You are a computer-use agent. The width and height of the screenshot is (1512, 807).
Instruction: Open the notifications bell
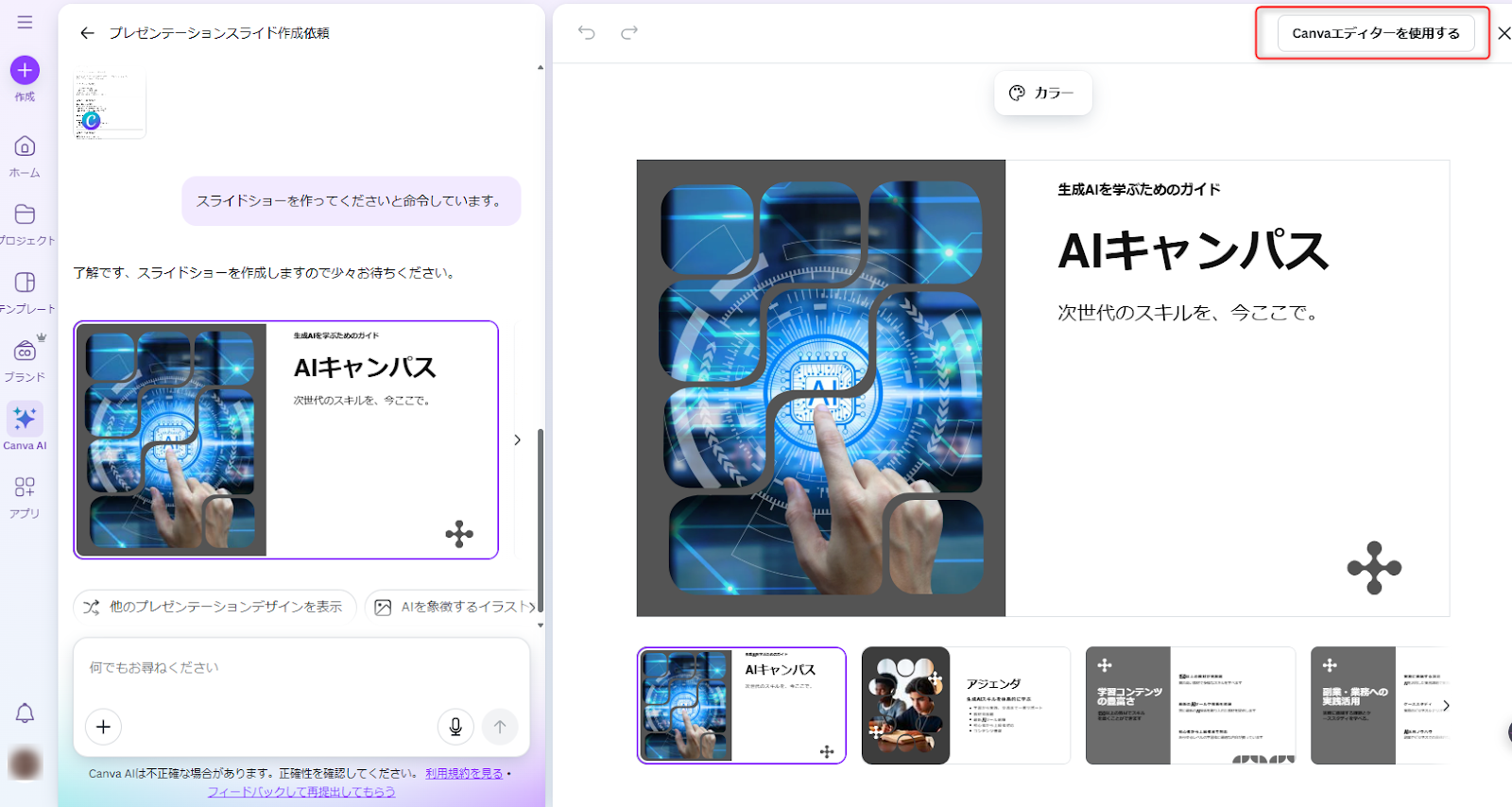coord(25,713)
